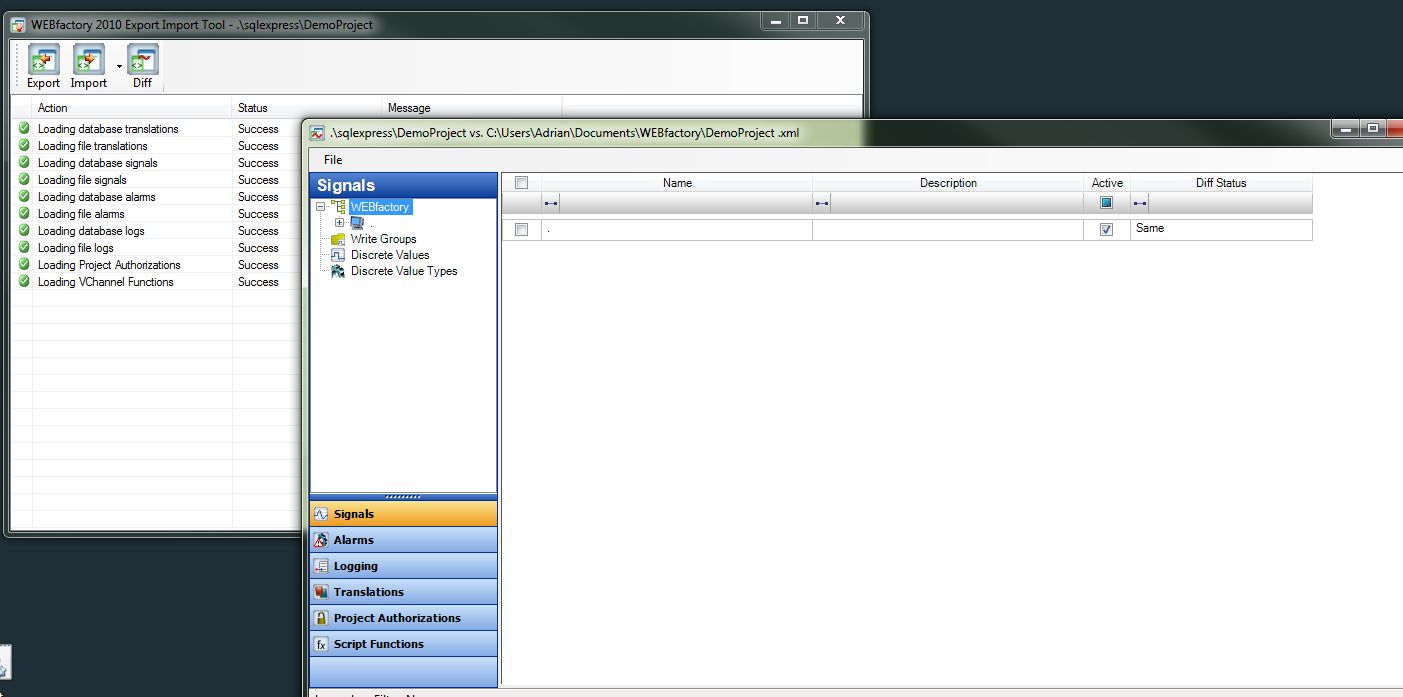Expand the computer node under WEBfactory
The height and width of the screenshot is (697, 1403).
point(340,223)
